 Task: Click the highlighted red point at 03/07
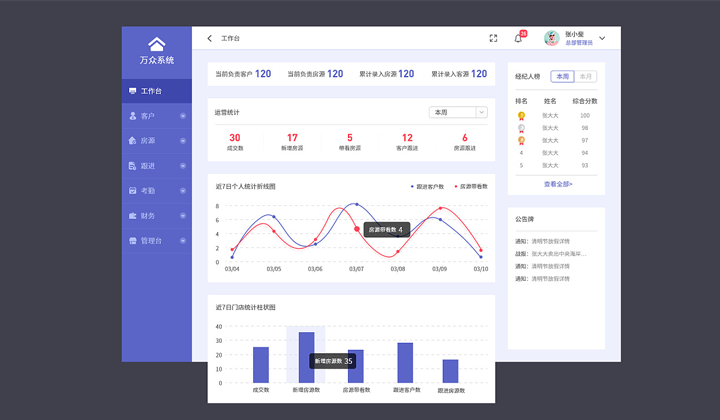click(x=357, y=229)
